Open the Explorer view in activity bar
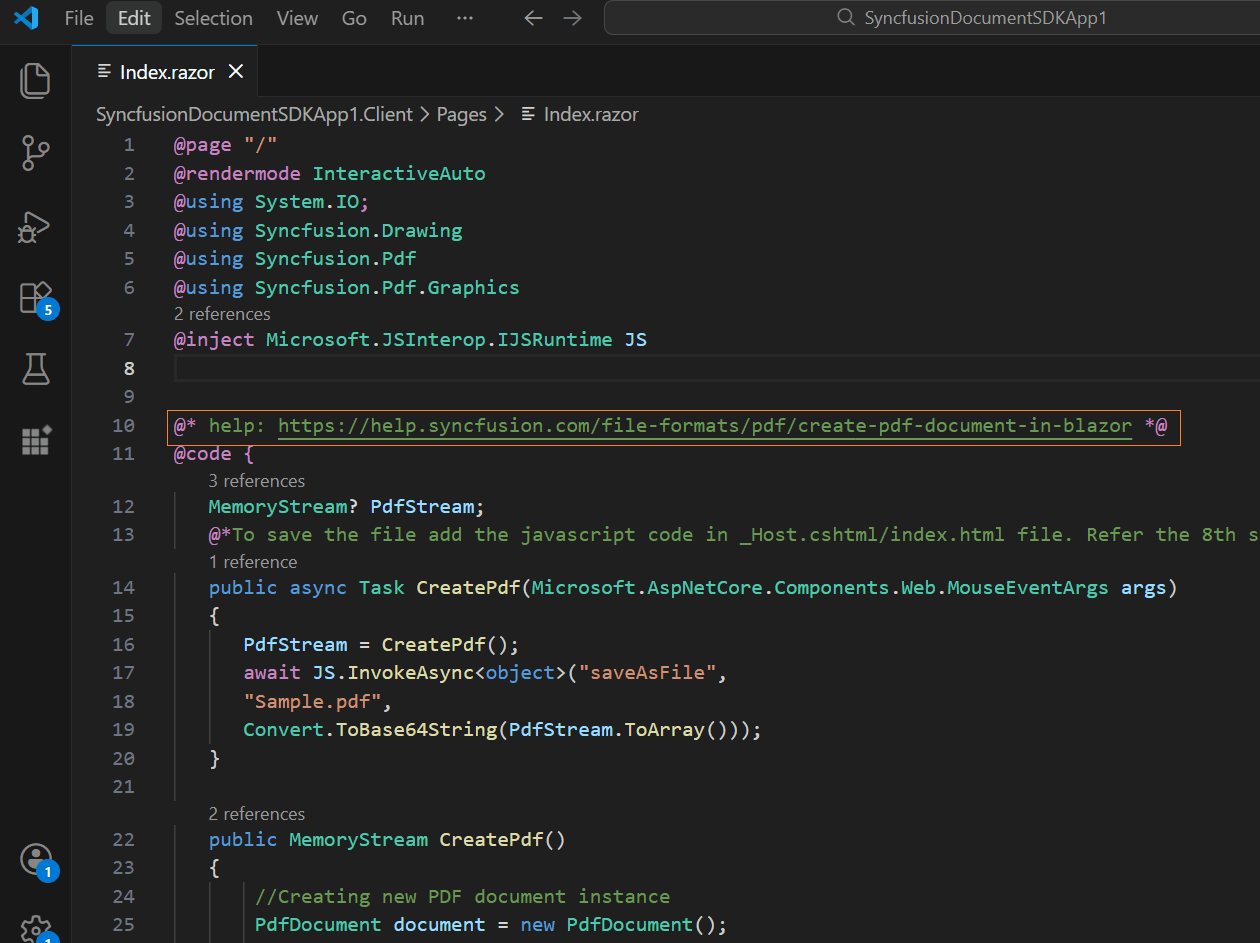The image size is (1260, 943). click(x=35, y=81)
